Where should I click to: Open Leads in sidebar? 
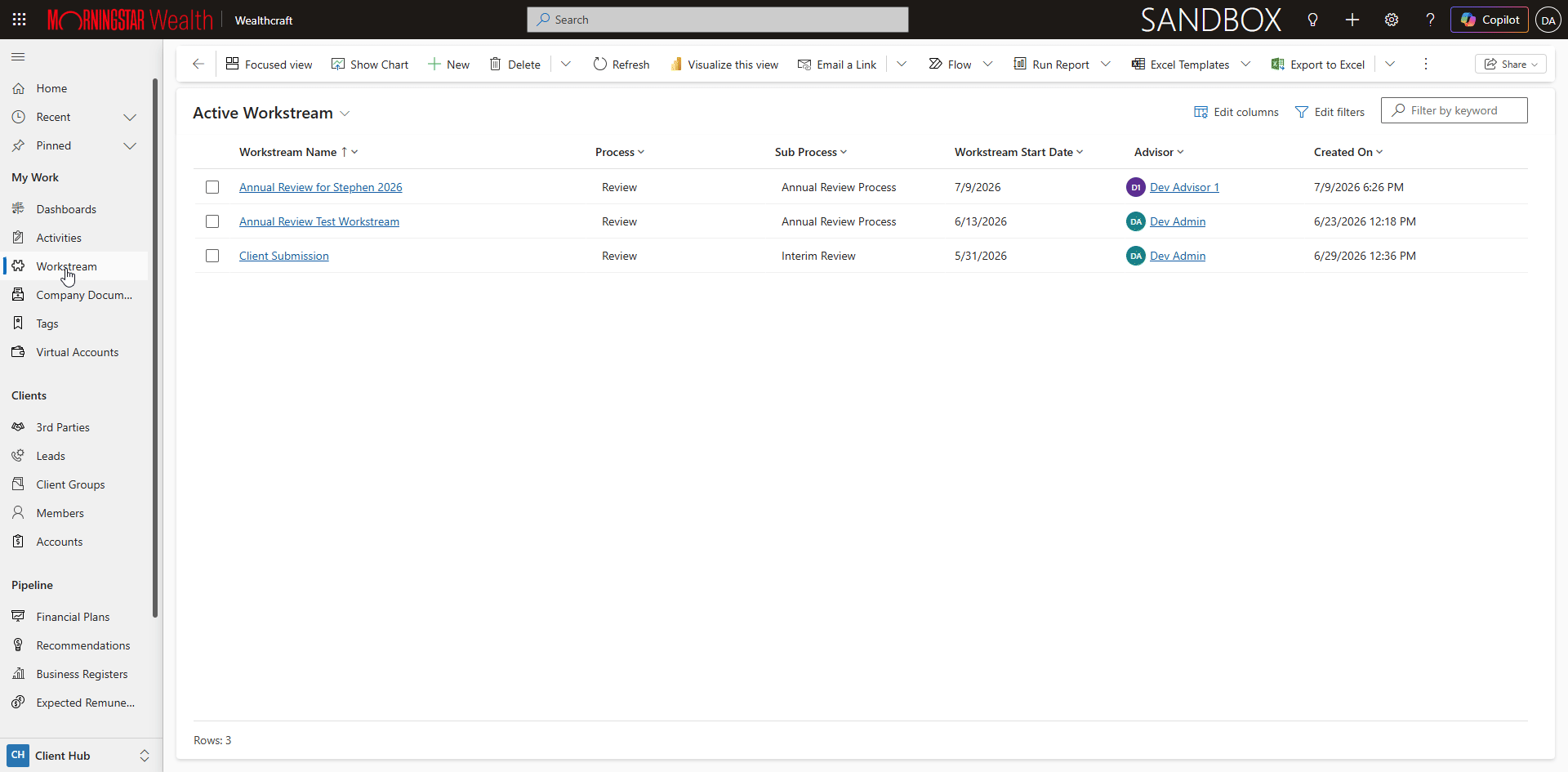pyautogui.click(x=74, y=456)
